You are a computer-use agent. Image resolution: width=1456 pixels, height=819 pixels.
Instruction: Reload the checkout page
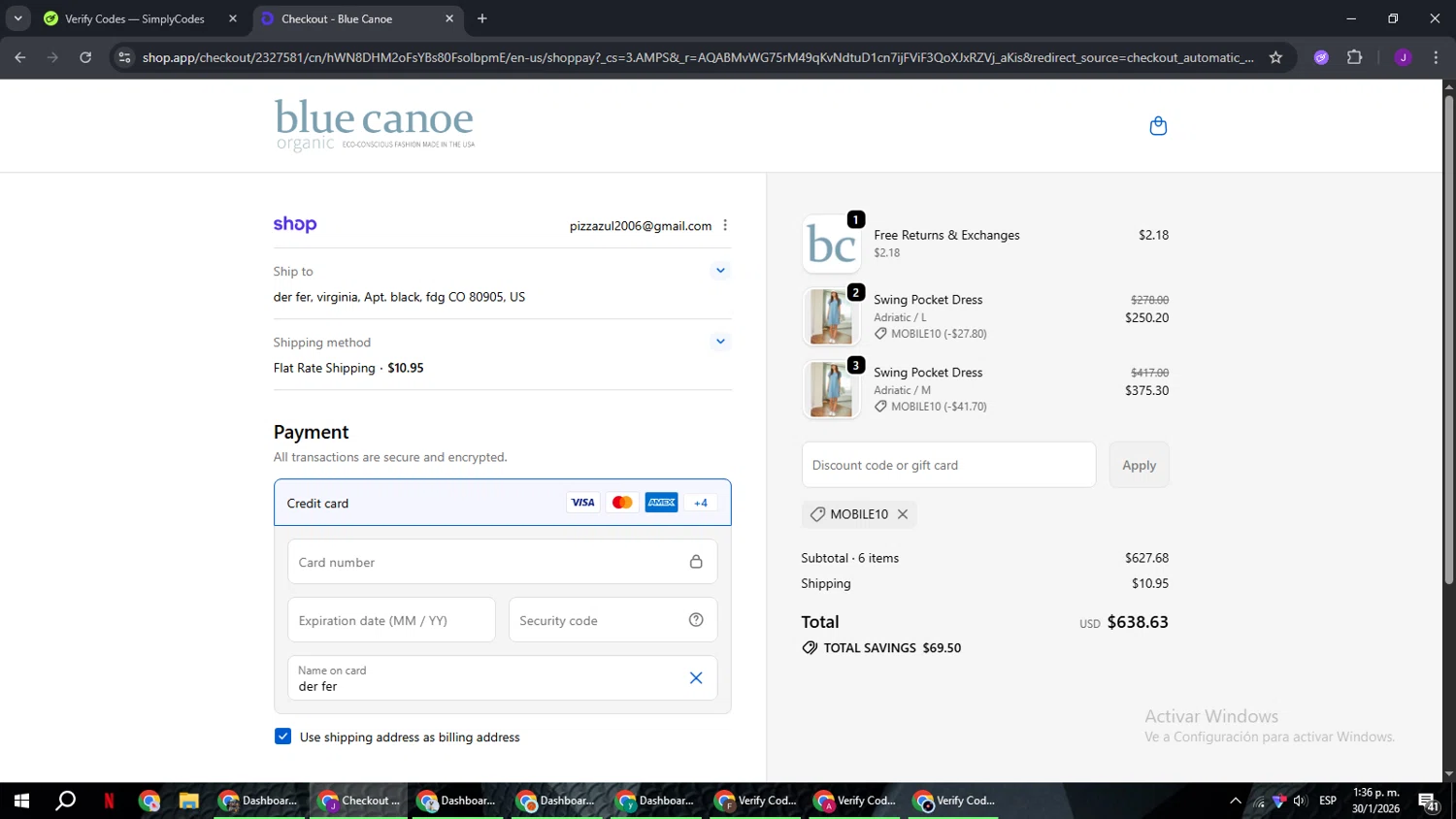point(85,57)
